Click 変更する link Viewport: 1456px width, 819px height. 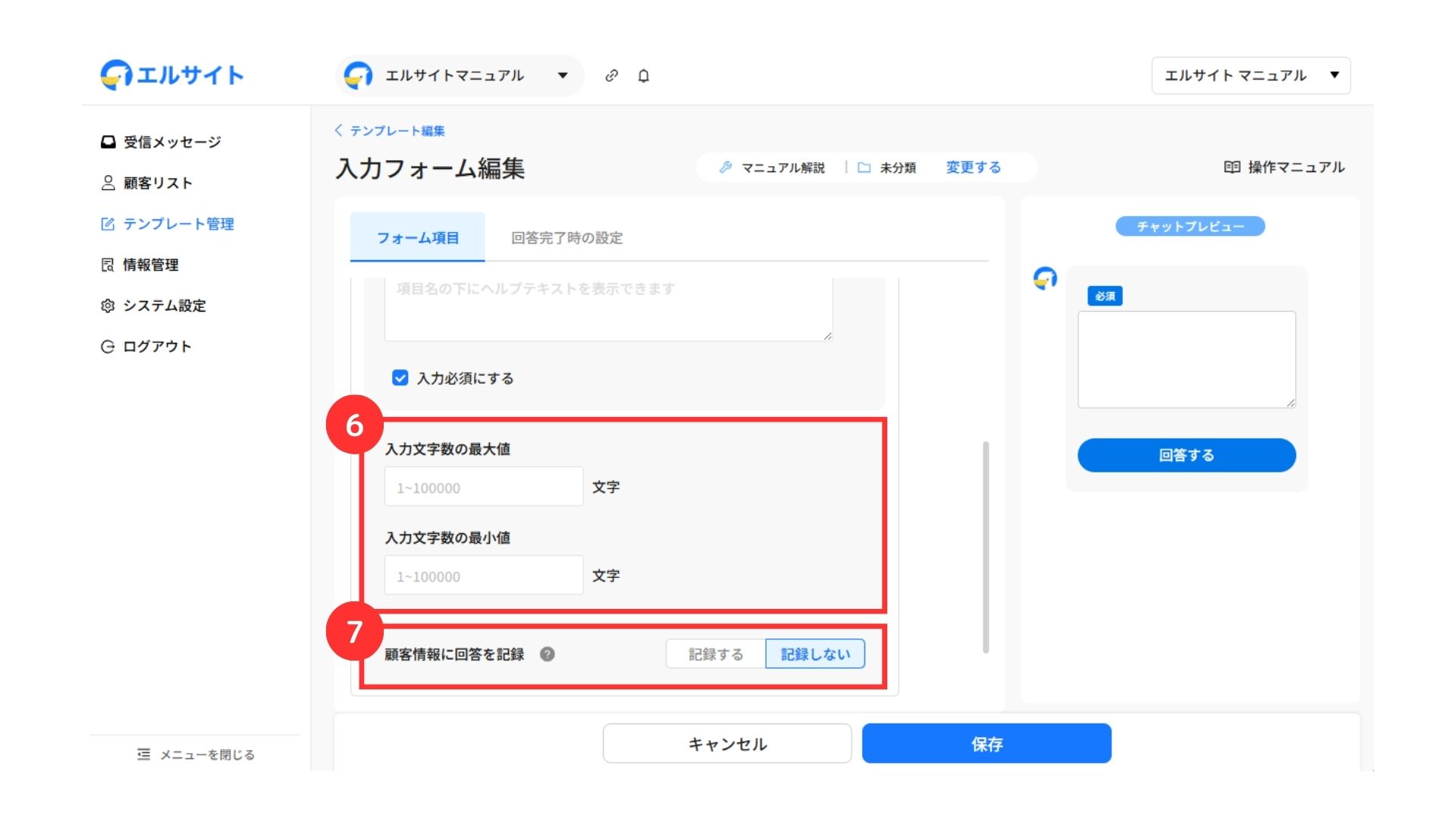[x=973, y=168]
